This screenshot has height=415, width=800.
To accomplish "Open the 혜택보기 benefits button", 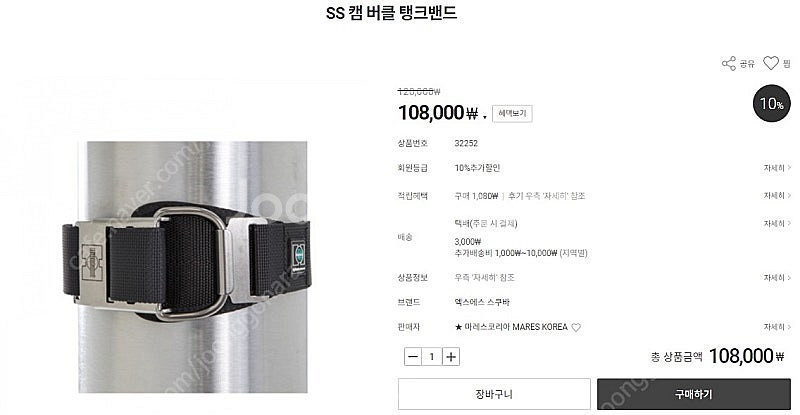I will [512, 113].
